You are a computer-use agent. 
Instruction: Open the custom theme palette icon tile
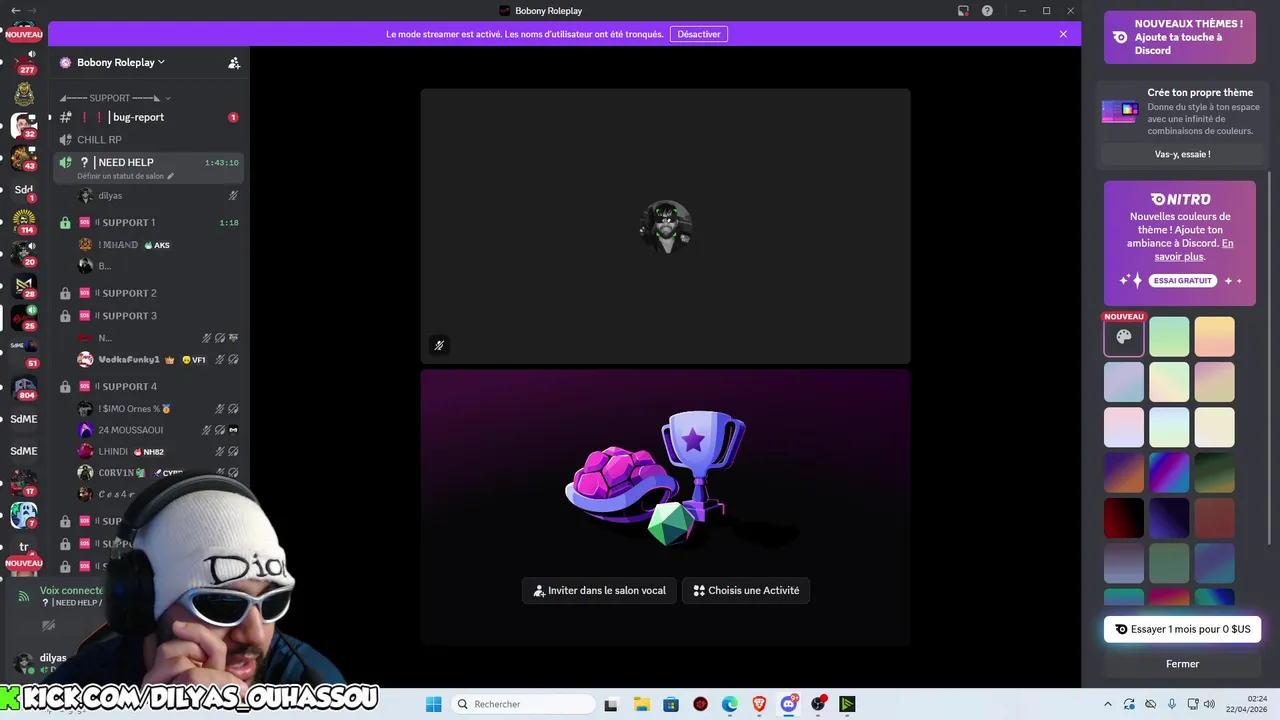pyautogui.click(x=1124, y=337)
